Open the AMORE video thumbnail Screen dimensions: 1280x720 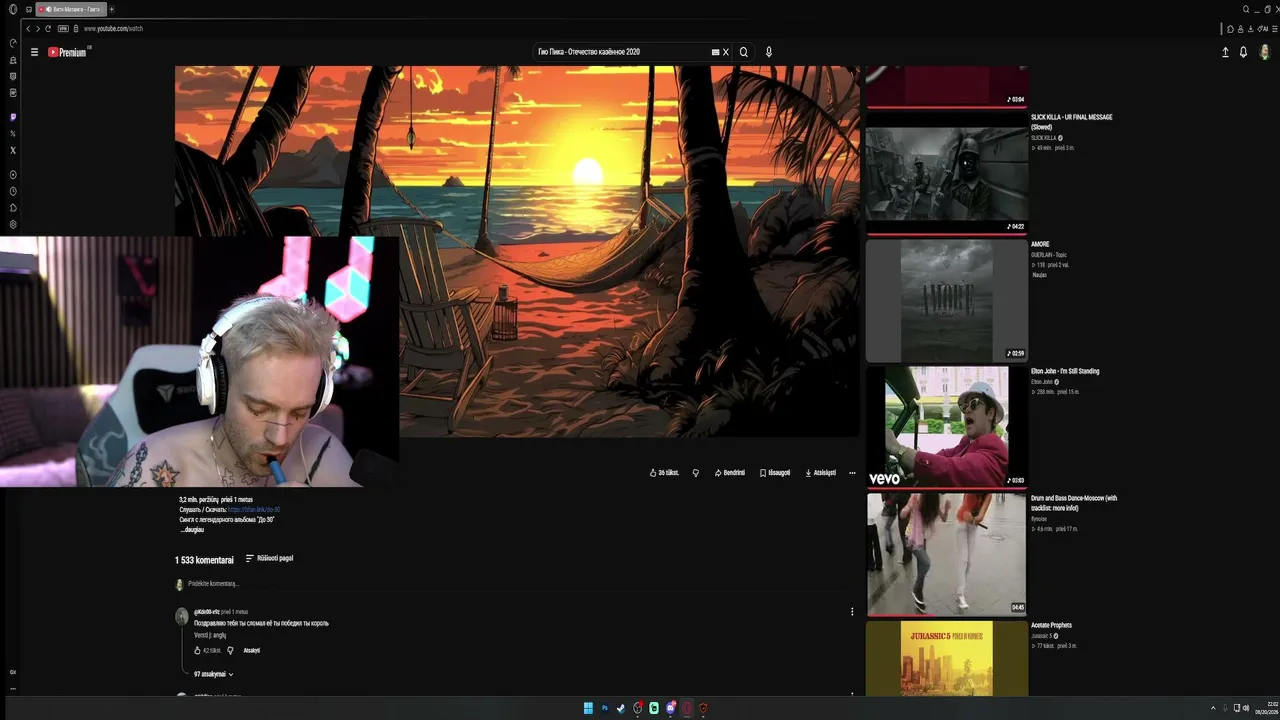[x=946, y=301]
